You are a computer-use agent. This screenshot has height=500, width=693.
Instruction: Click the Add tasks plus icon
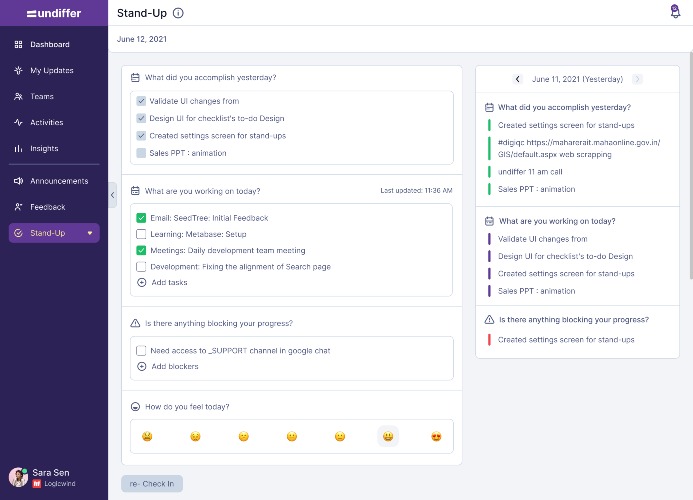coord(141,282)
